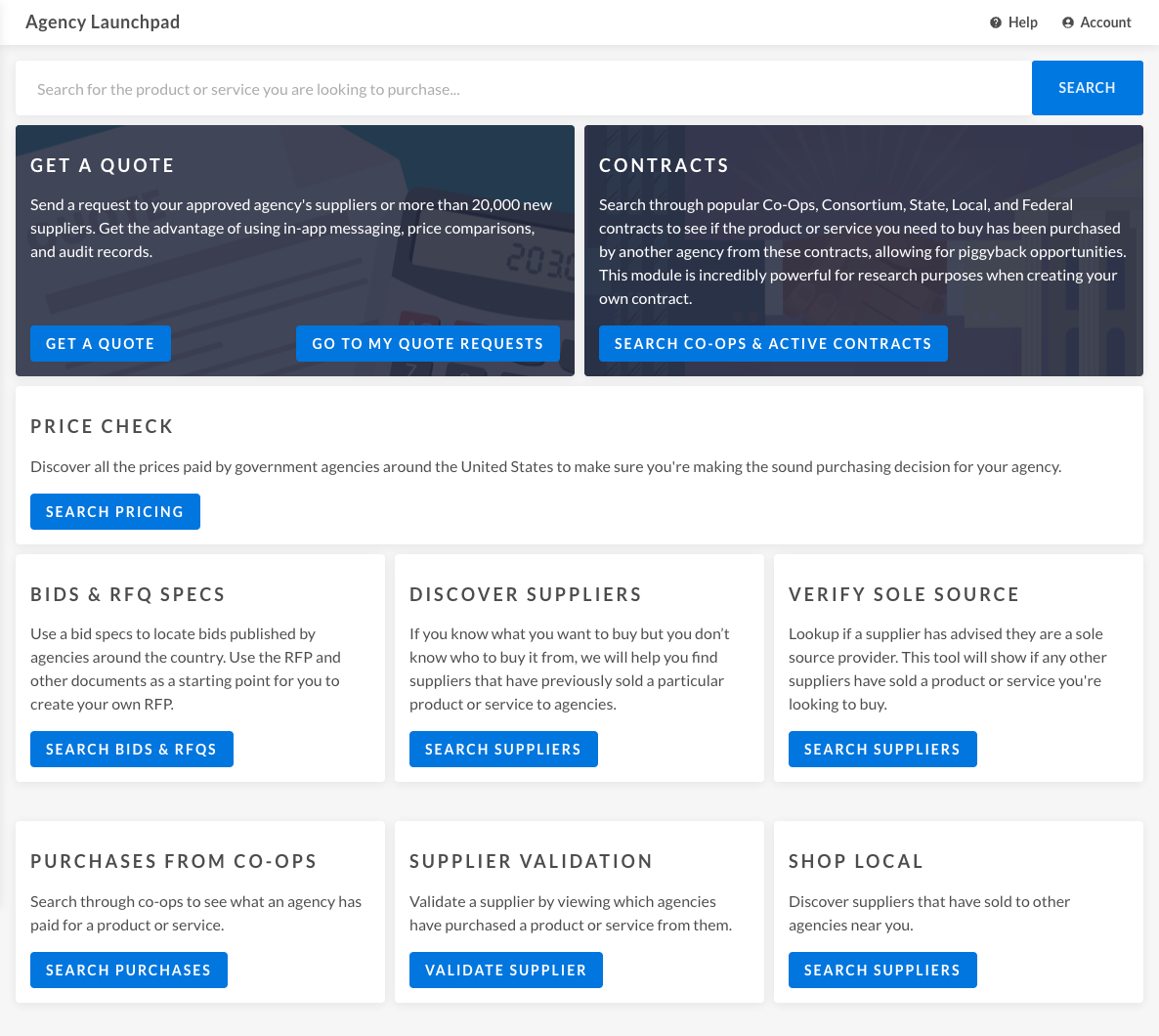Click the Contracts card heading

(664, 166)
